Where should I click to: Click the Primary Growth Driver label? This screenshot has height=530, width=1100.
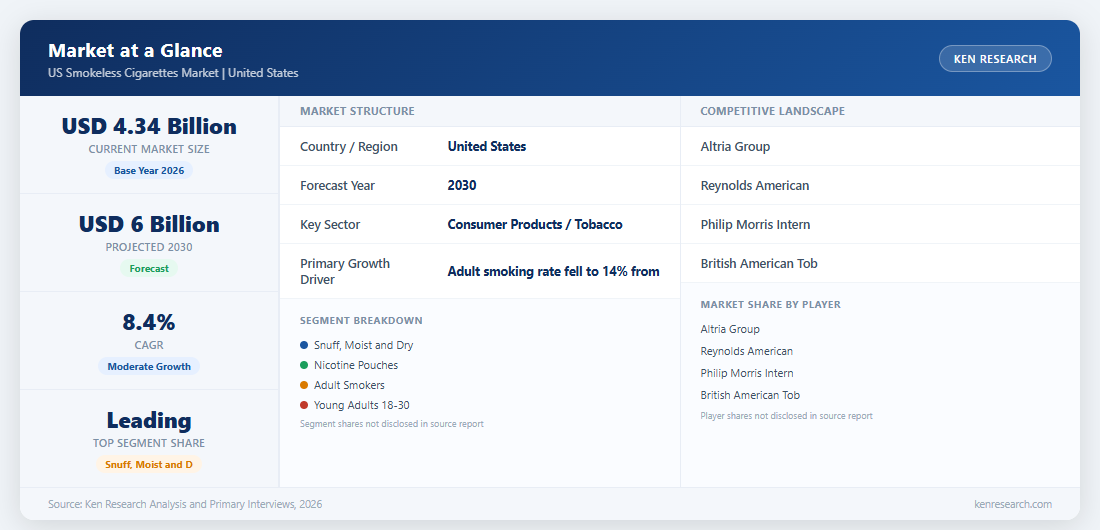pyautogui.click(x=344, y=272)
